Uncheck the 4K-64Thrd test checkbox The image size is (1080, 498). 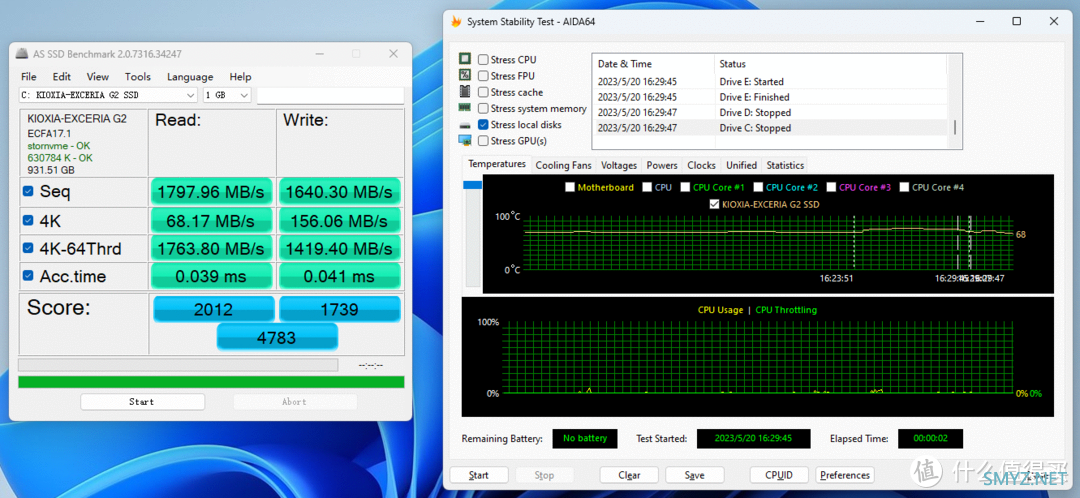click(28, 248)
